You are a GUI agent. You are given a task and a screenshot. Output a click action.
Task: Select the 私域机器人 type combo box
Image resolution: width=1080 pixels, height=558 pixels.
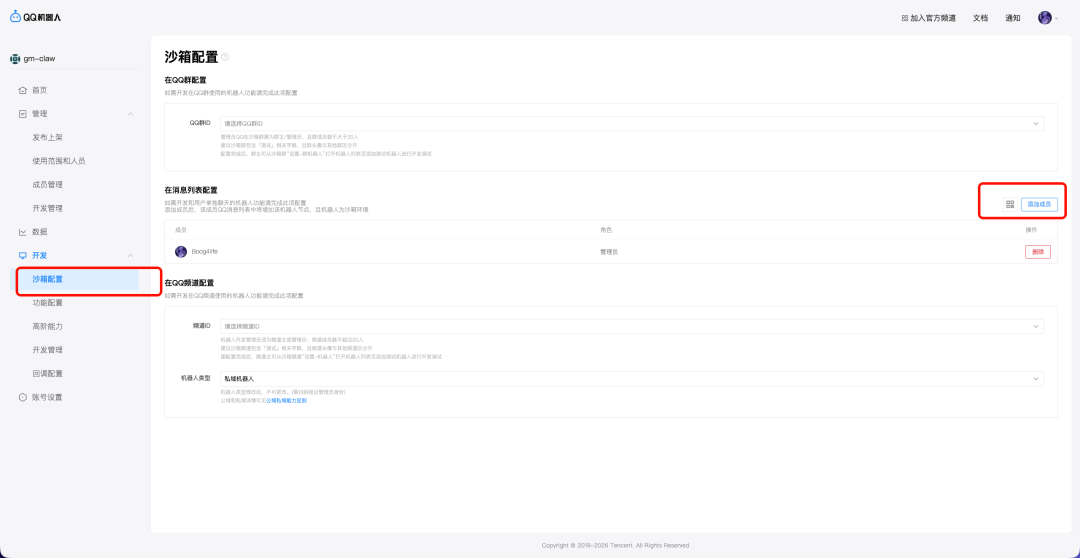pos(632,379)
